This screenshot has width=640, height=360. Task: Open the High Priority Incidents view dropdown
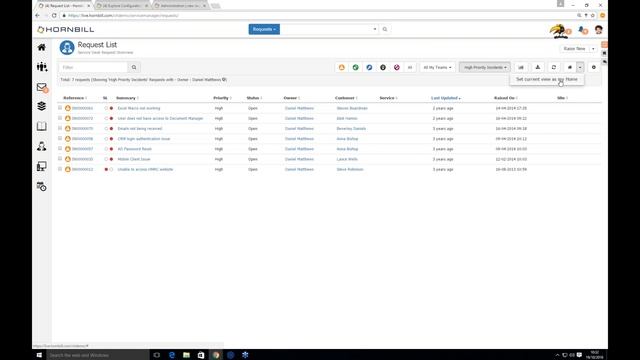485,67
